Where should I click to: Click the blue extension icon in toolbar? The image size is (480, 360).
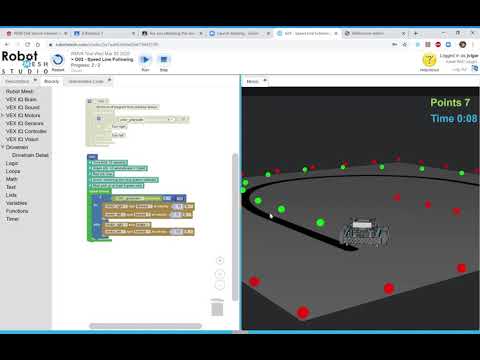point(449,44)
